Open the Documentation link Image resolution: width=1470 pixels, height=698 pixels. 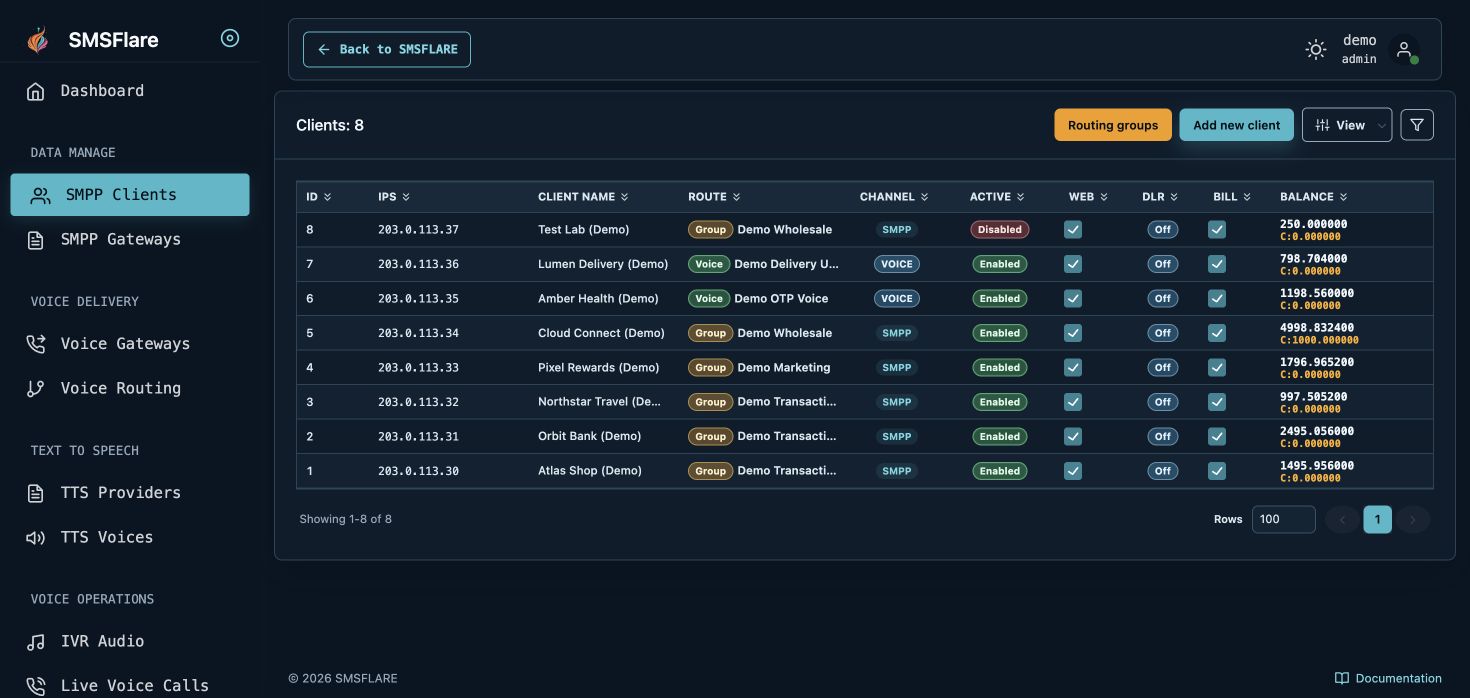coord(1388,678)
